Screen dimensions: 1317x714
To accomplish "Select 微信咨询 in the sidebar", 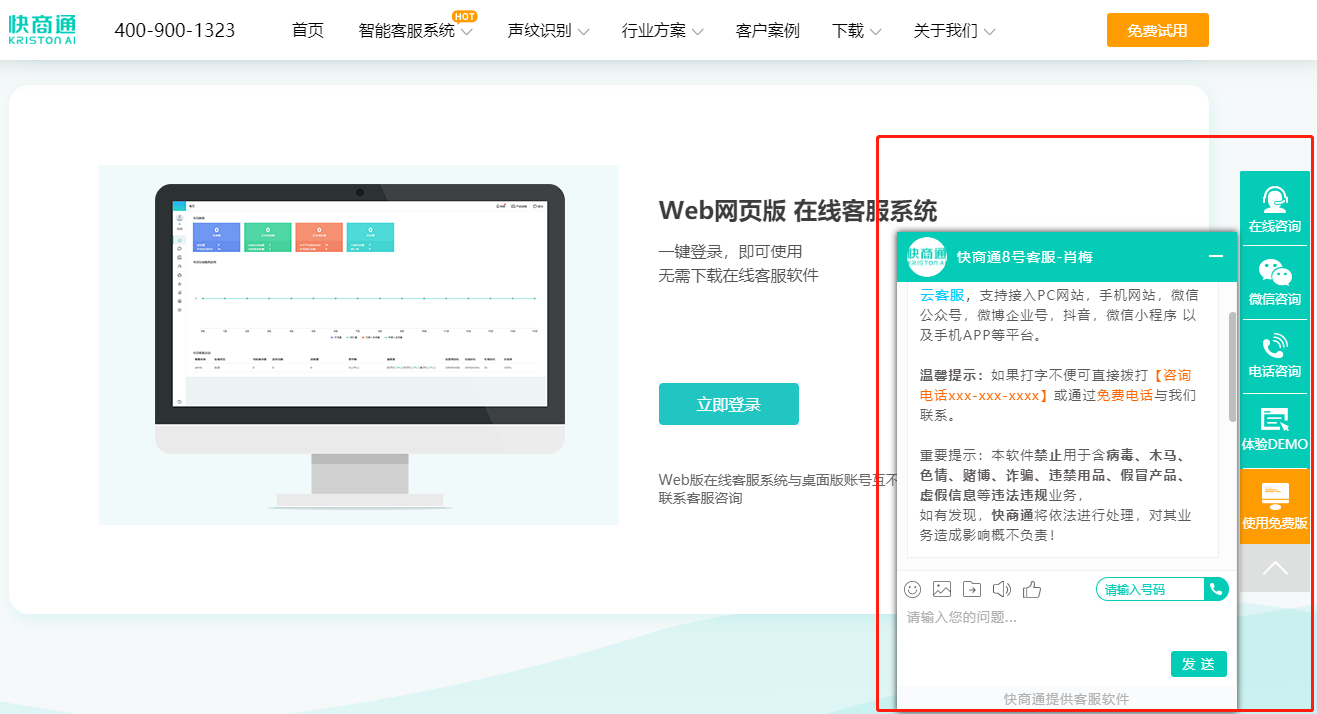I will 1274,283.
